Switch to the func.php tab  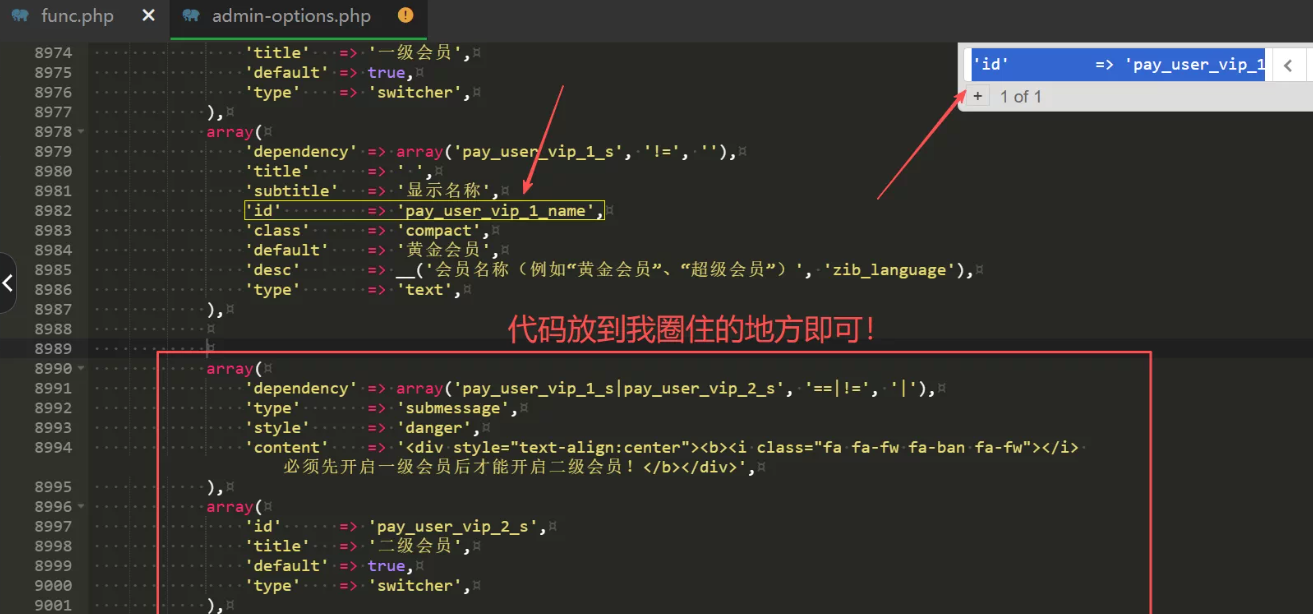point(77,16)
